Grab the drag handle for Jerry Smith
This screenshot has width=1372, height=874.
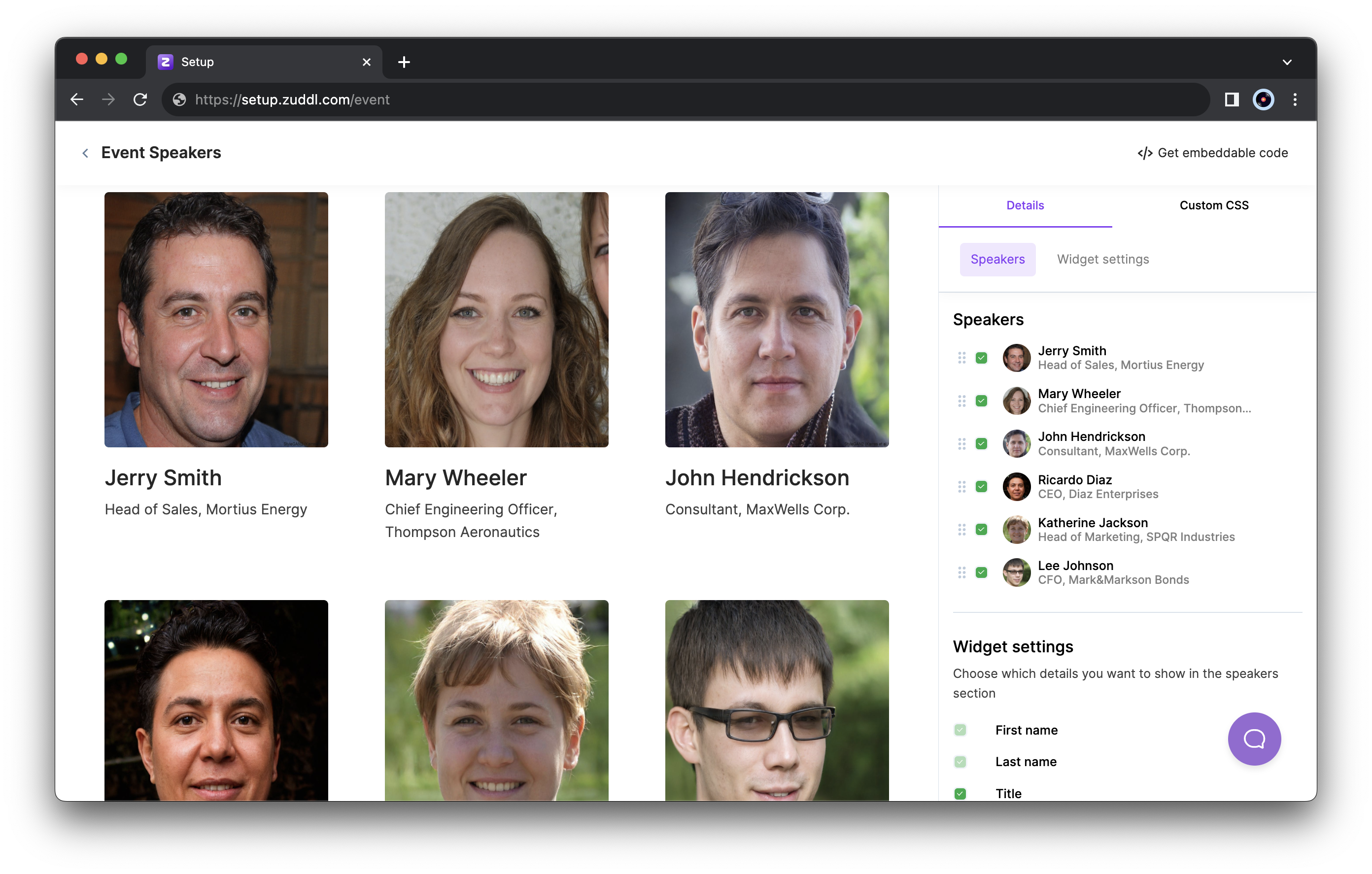962,358
